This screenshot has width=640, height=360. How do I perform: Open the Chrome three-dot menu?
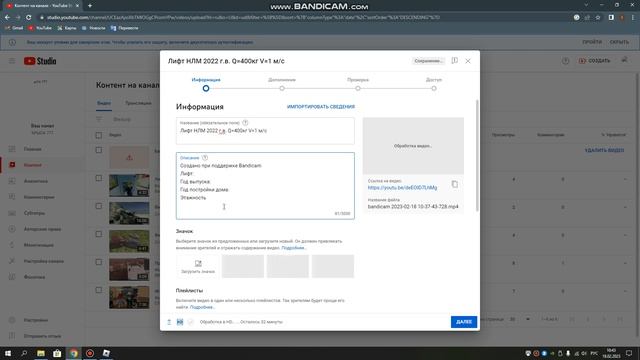(x=633, y=18)
